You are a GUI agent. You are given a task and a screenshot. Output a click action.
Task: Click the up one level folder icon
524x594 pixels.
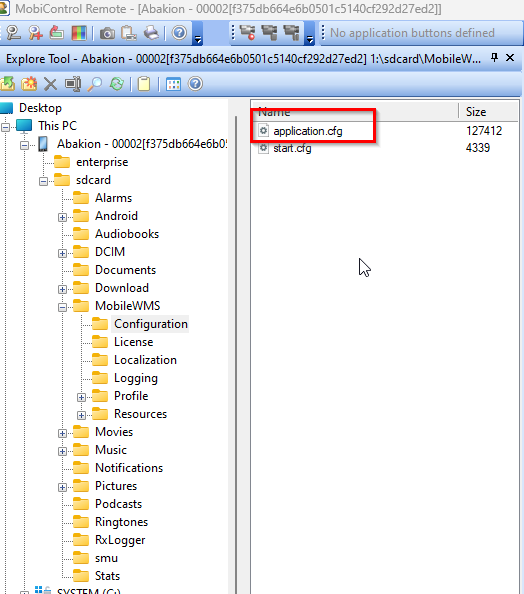(x=8, y=84)
